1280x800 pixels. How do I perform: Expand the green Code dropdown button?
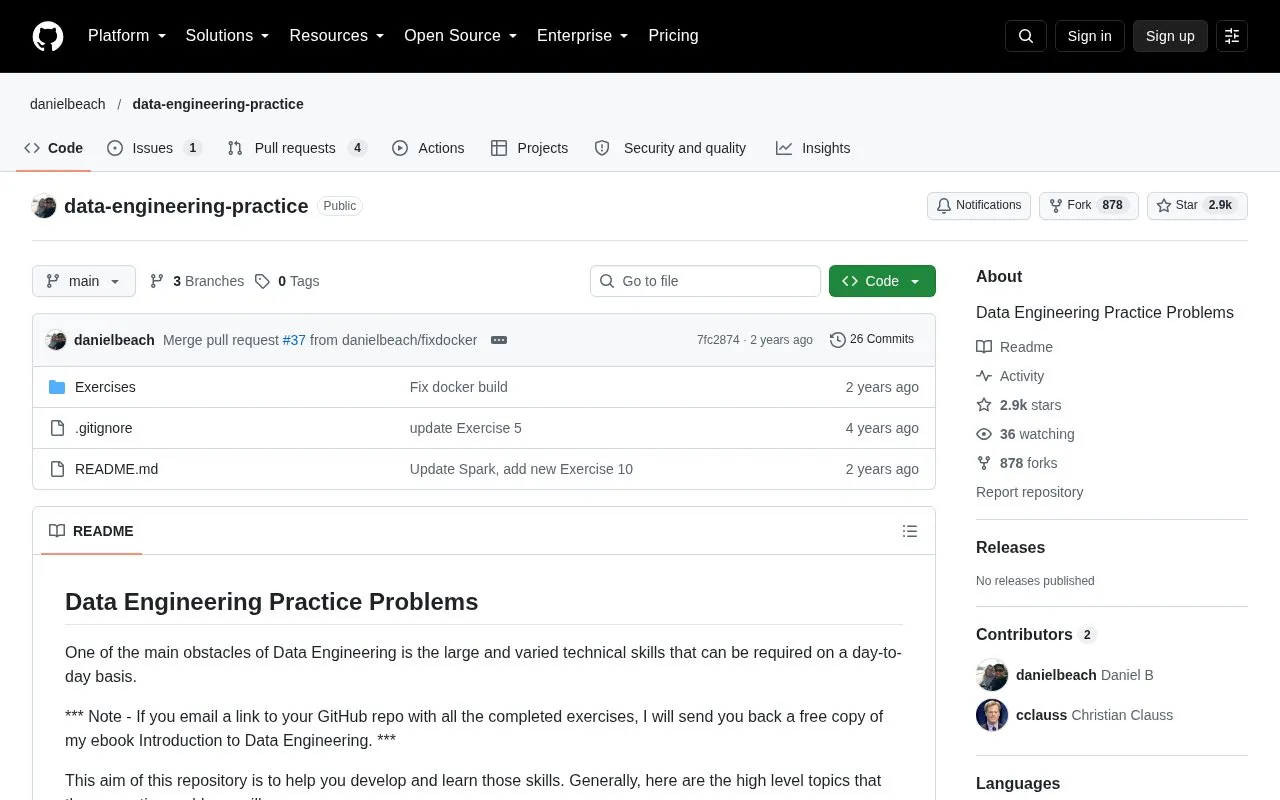[x=882, y=281]
